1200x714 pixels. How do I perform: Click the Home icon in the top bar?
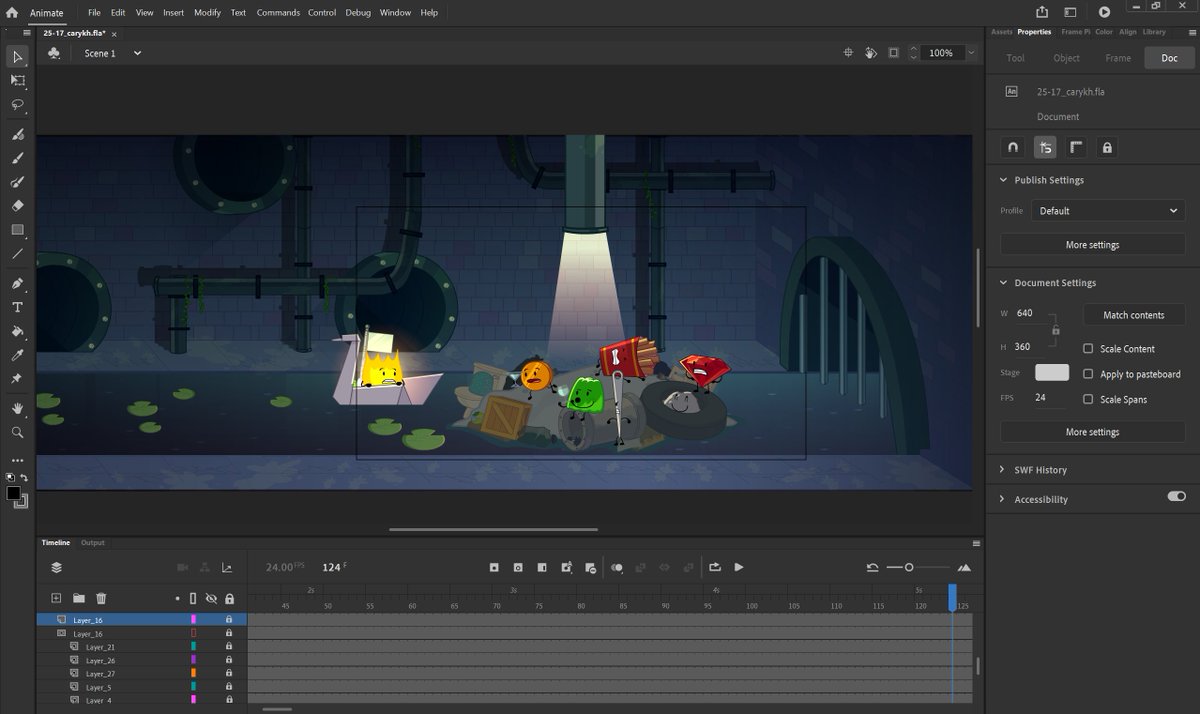click(12, 12)
